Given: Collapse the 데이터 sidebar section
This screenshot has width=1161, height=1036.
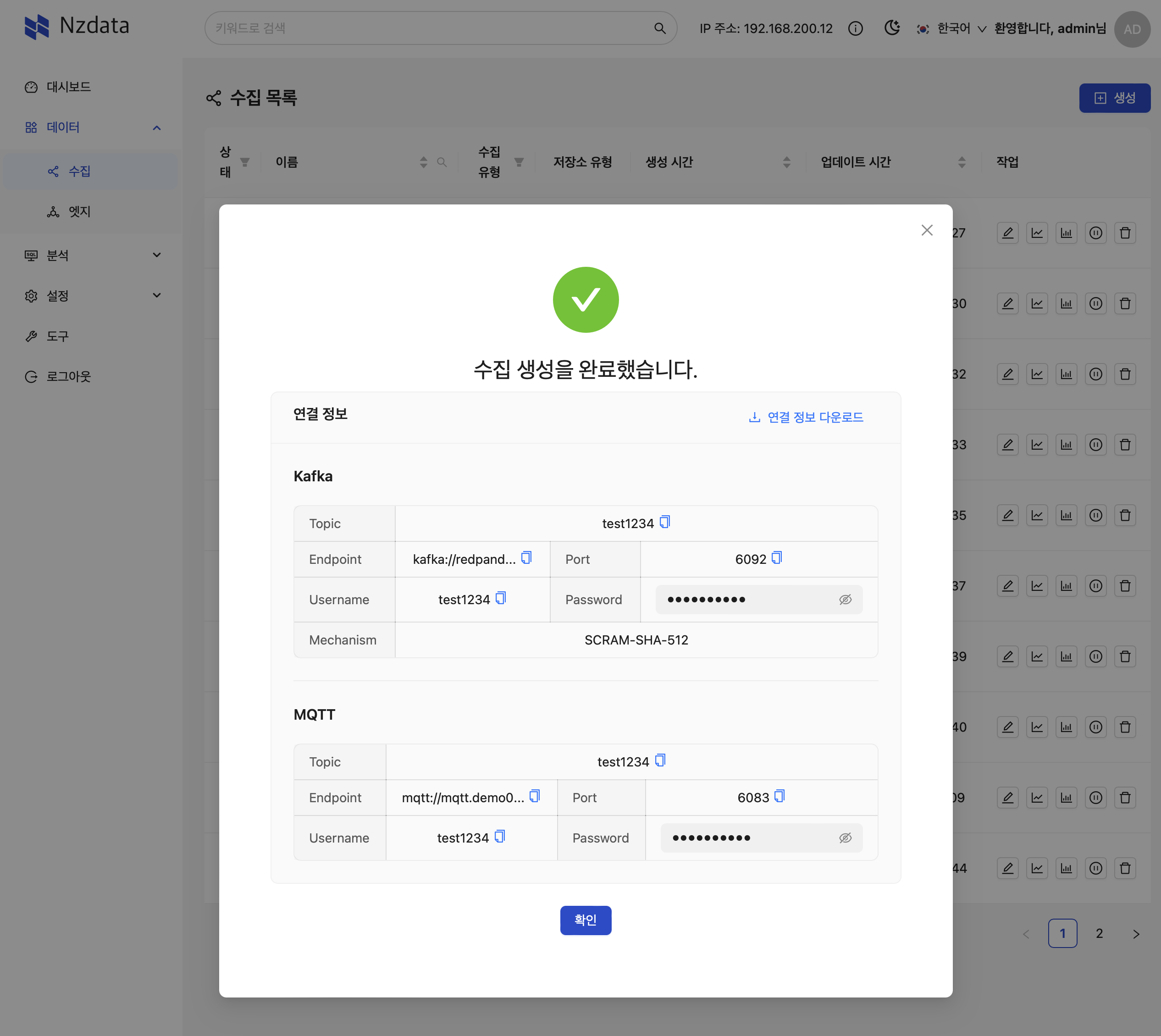Looking at the screenshot, I should [x=91, y=127].
